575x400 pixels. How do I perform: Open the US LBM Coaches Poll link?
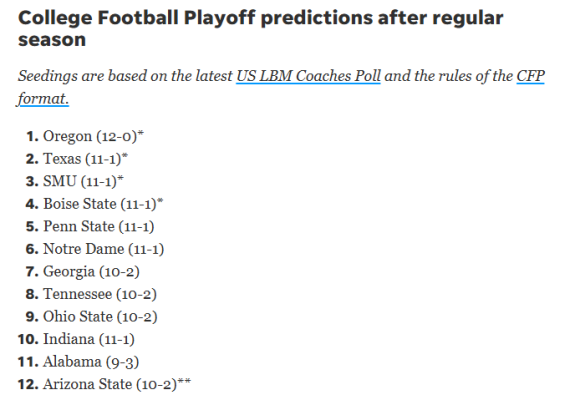308,76
